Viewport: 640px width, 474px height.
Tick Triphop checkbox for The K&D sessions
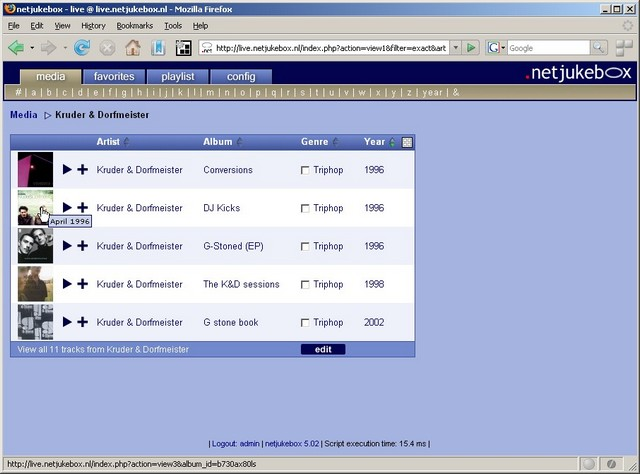pos(305,285)
